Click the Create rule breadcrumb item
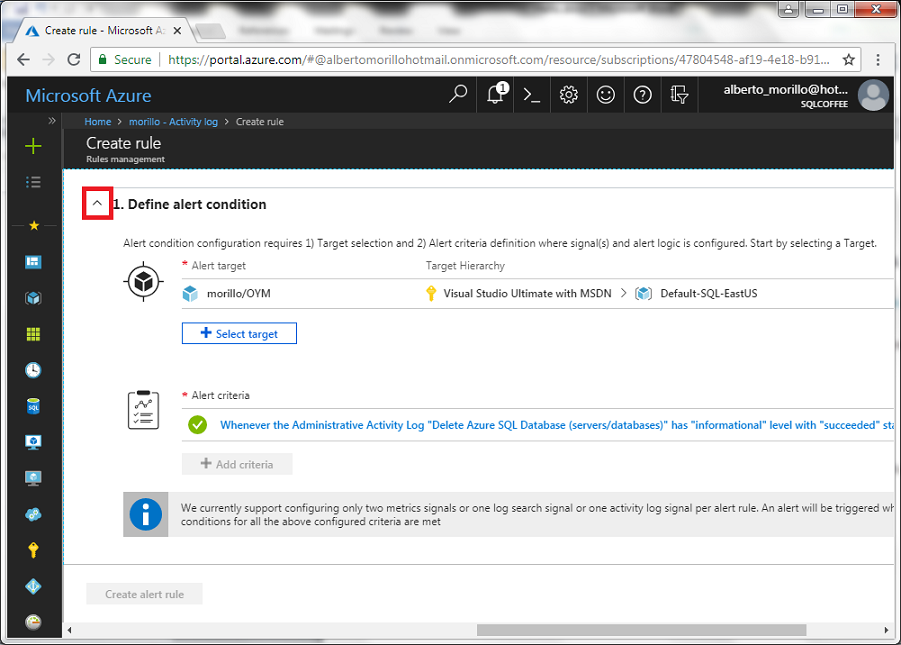Screen dimensions: 901x645 pos(260,122)
